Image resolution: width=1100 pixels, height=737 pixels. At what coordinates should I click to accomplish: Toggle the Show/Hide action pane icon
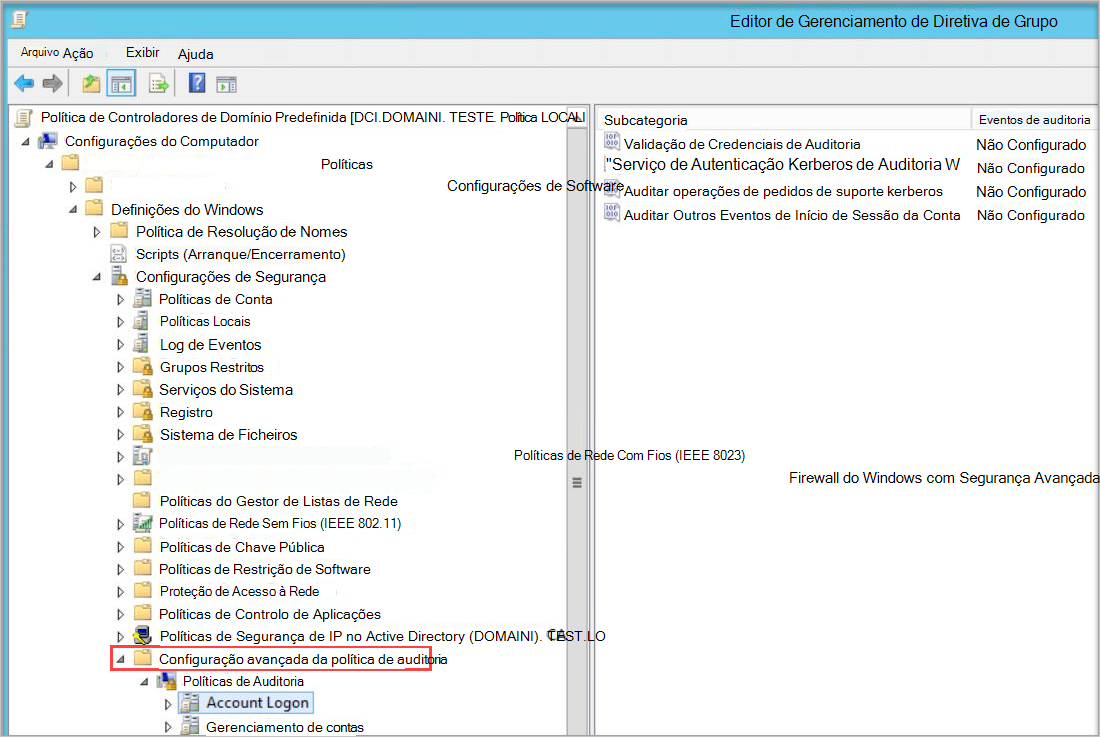click(x=226, y=85)
